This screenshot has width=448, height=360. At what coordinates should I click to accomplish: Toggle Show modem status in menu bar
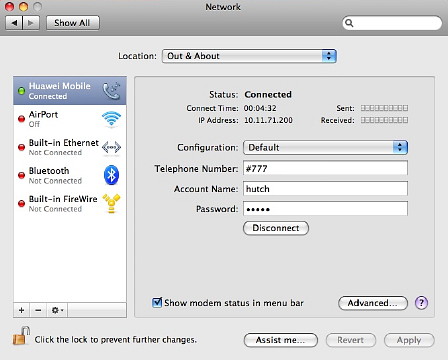click(157, 302)
